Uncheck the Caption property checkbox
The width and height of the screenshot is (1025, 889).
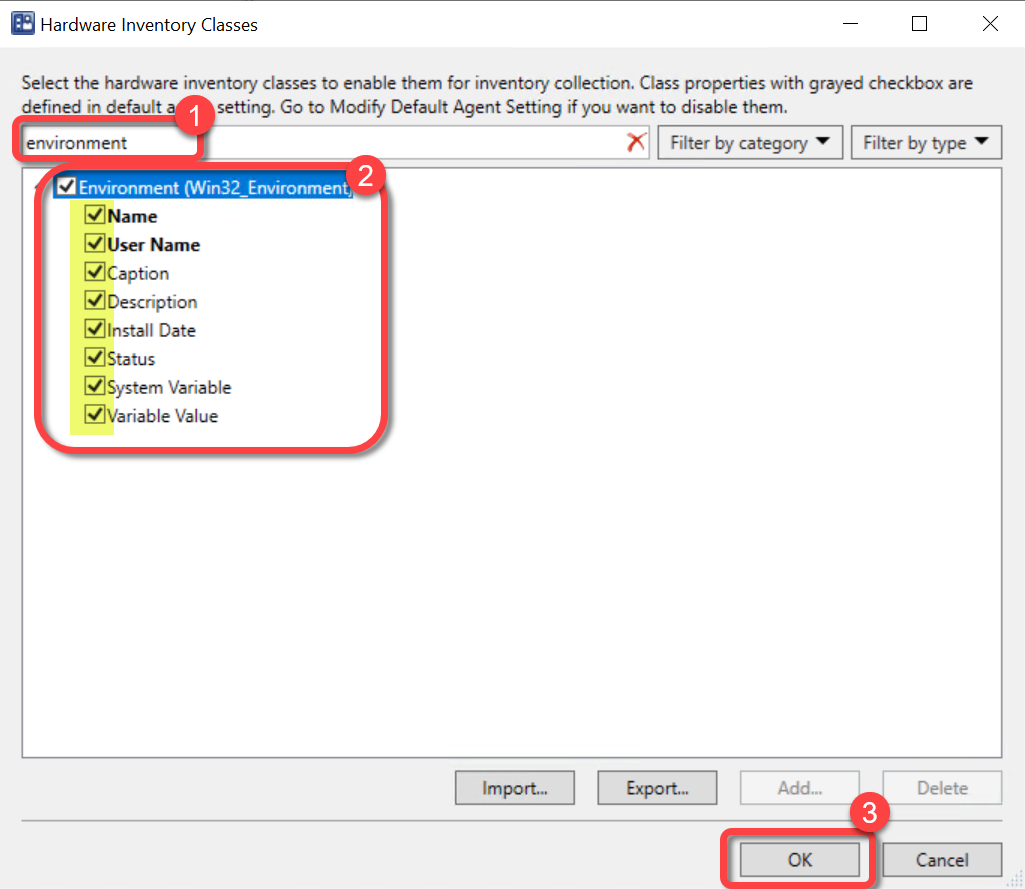[95, 272]
